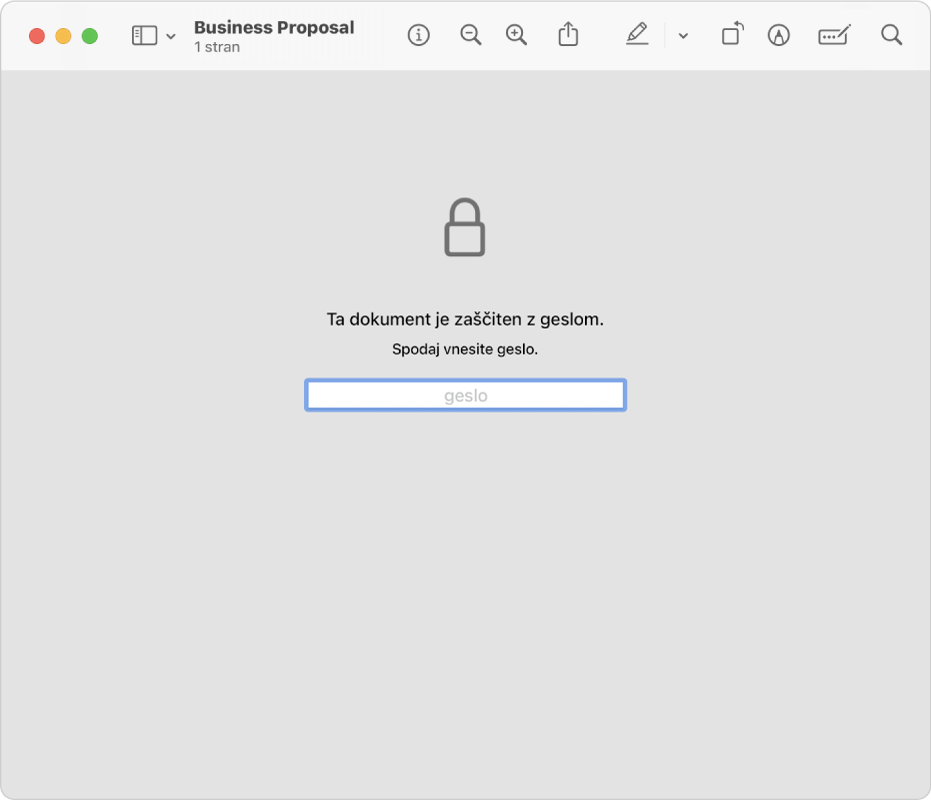
Task: Toggle the sidebar view button
Action: point(144,36)
